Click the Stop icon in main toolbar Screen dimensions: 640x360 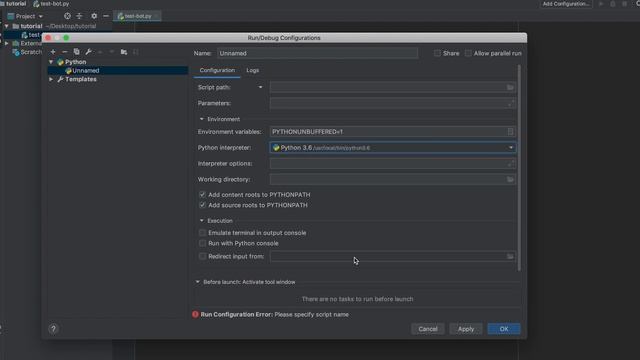pyautogui.click(x=624, y=4)
